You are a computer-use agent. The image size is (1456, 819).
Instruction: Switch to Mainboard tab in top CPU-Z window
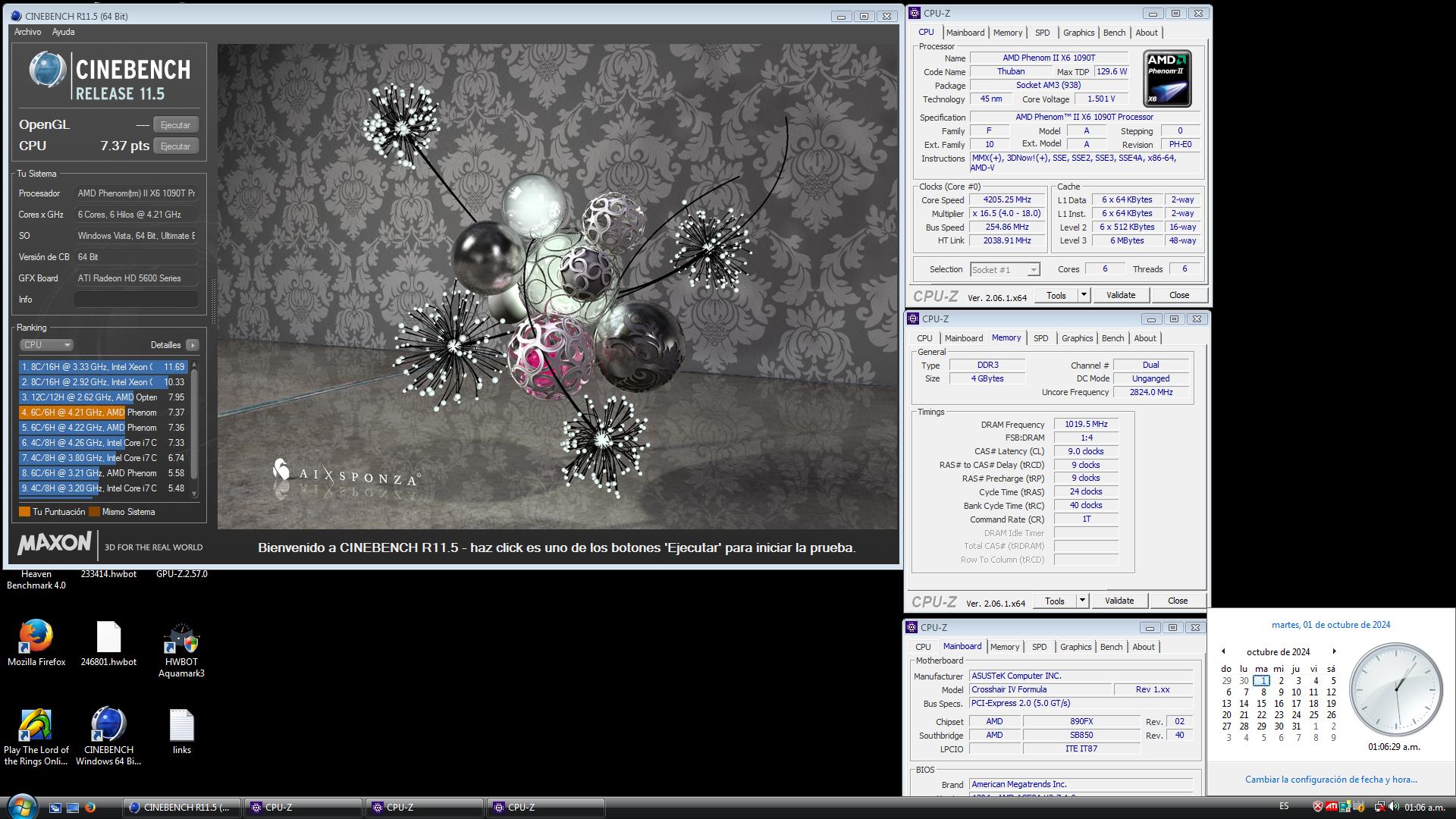point(965,33)
